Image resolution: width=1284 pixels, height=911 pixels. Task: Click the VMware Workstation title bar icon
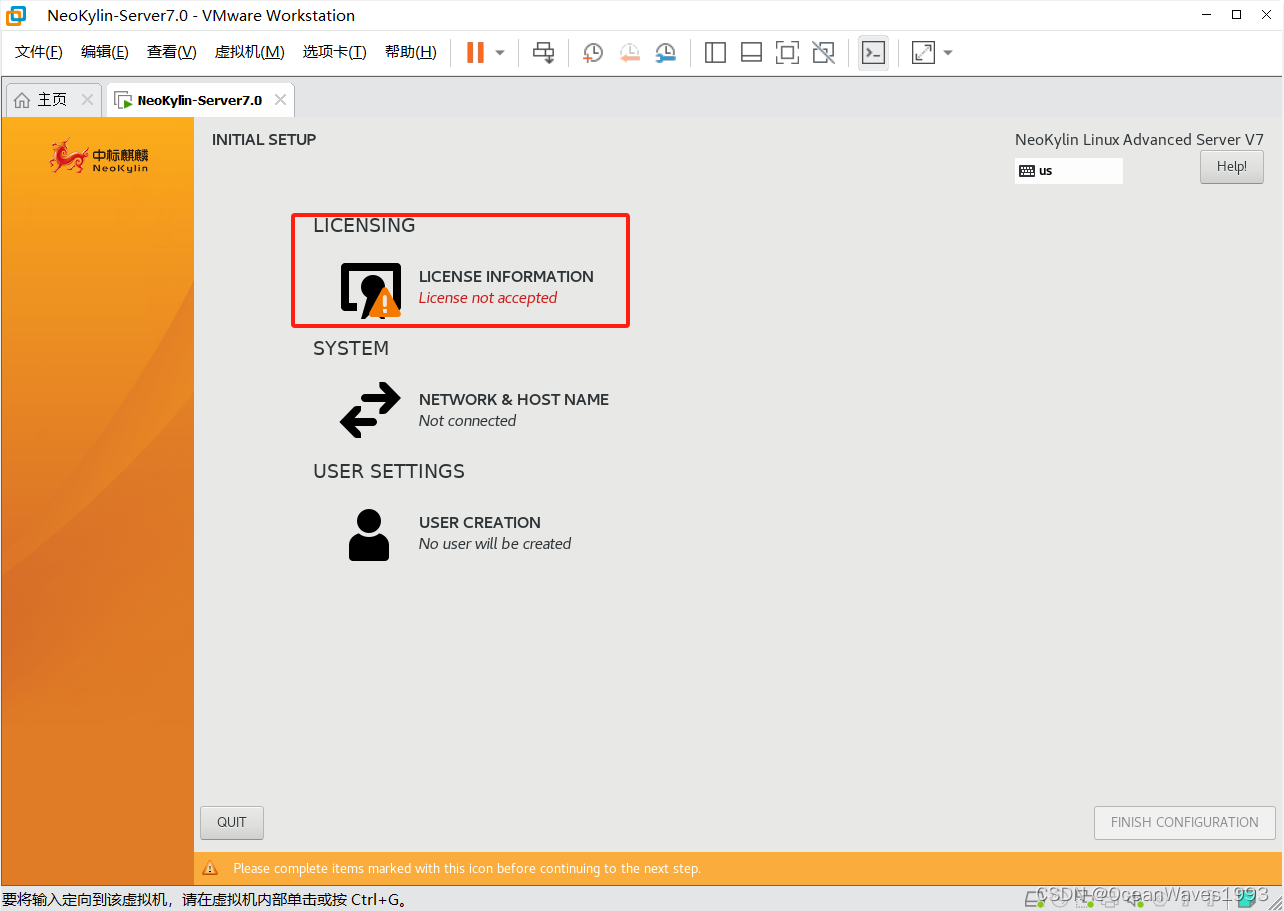point(16,15)
